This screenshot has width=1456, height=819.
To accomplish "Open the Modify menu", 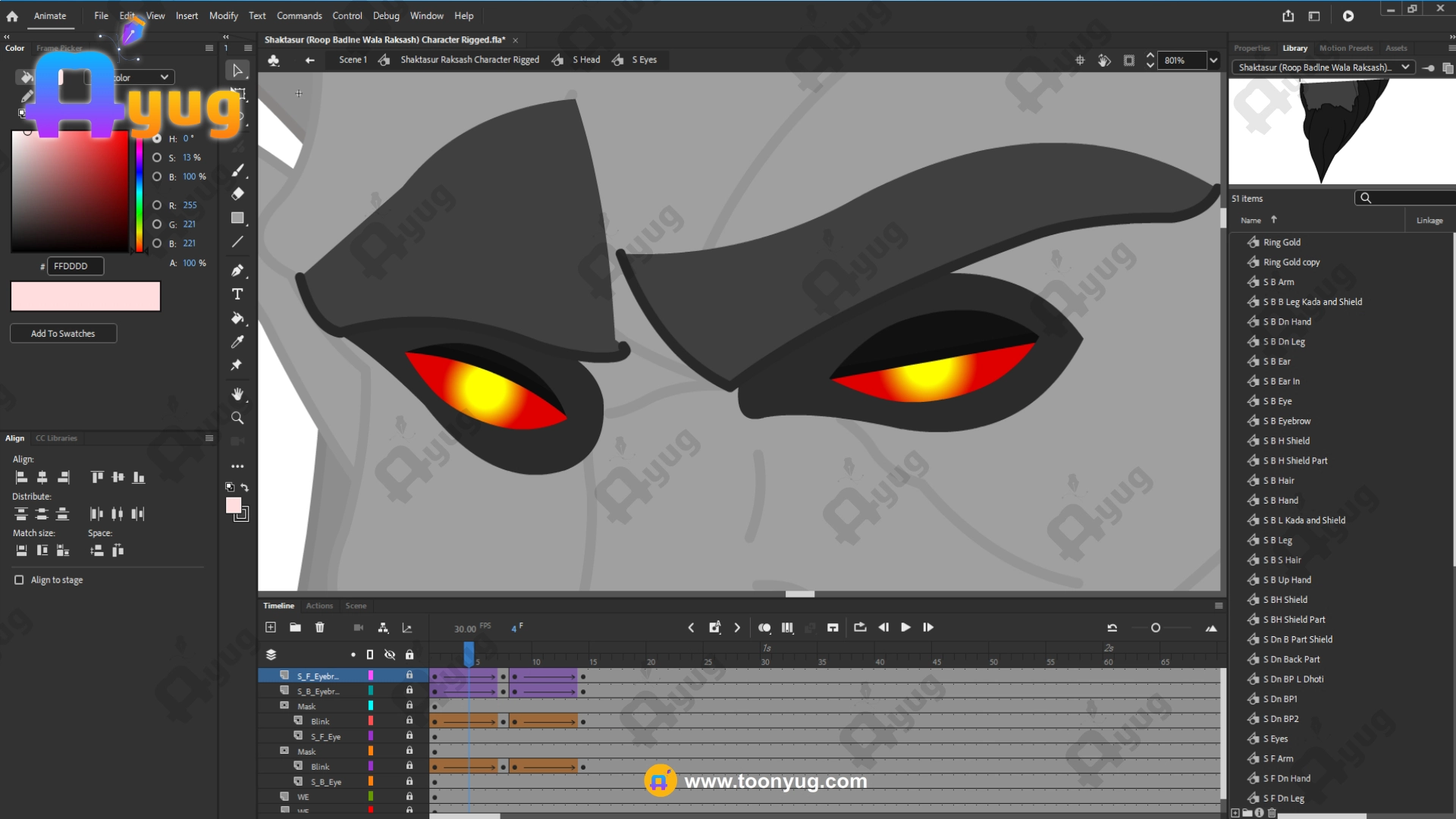I will click(x=223, y=15).
